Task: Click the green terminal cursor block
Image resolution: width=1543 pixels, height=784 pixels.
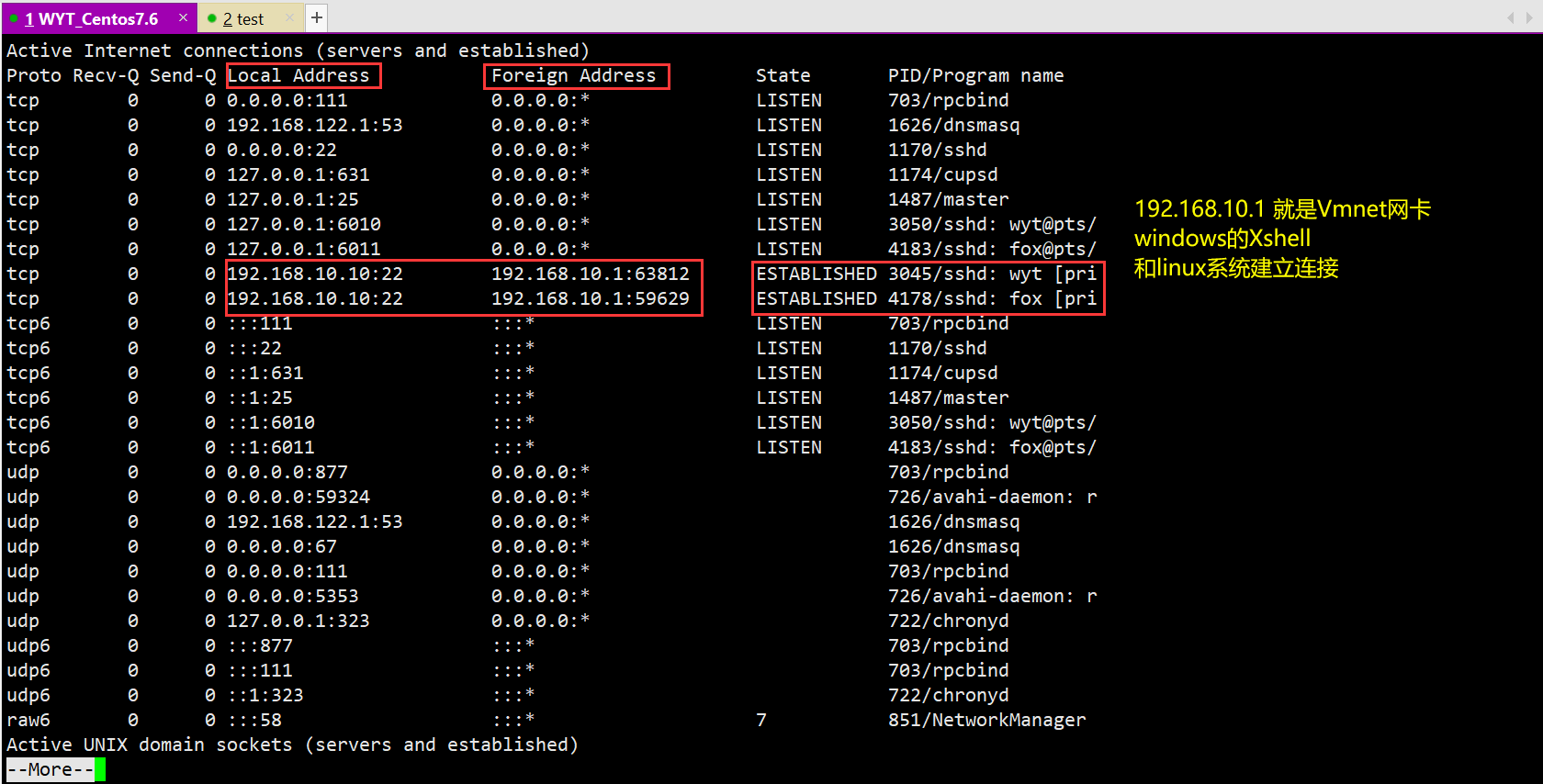Action: point(100,769)
